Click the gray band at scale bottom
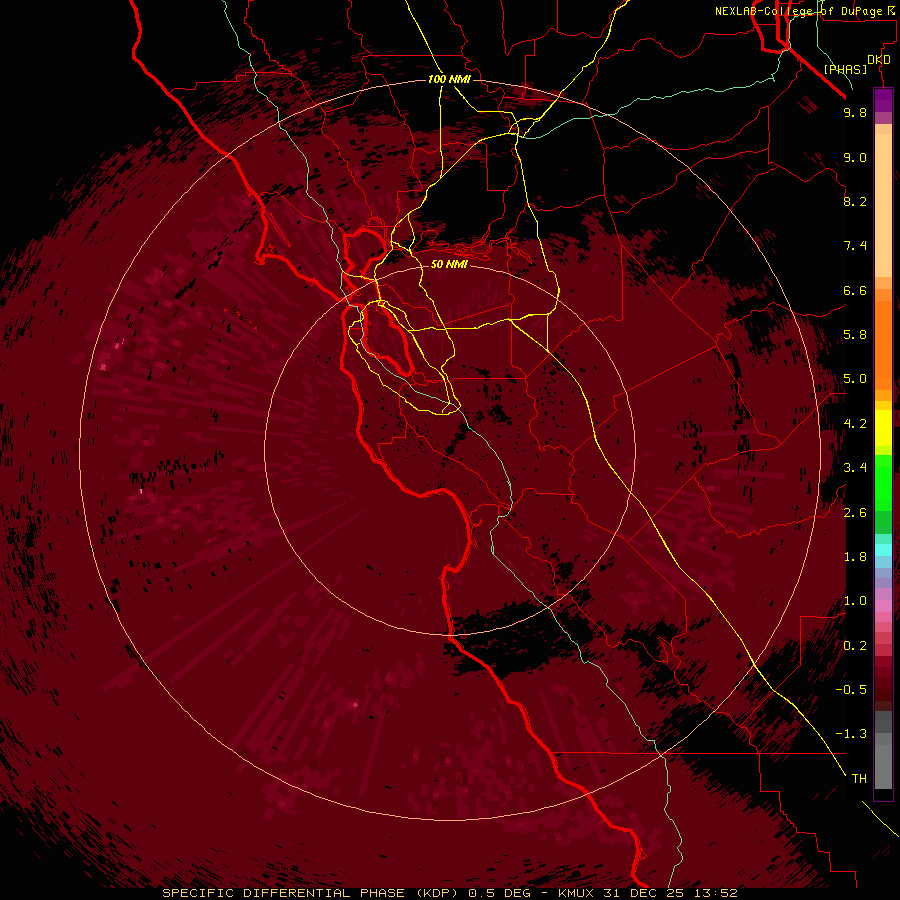900x900 pixels. click(x=883, y=752)
